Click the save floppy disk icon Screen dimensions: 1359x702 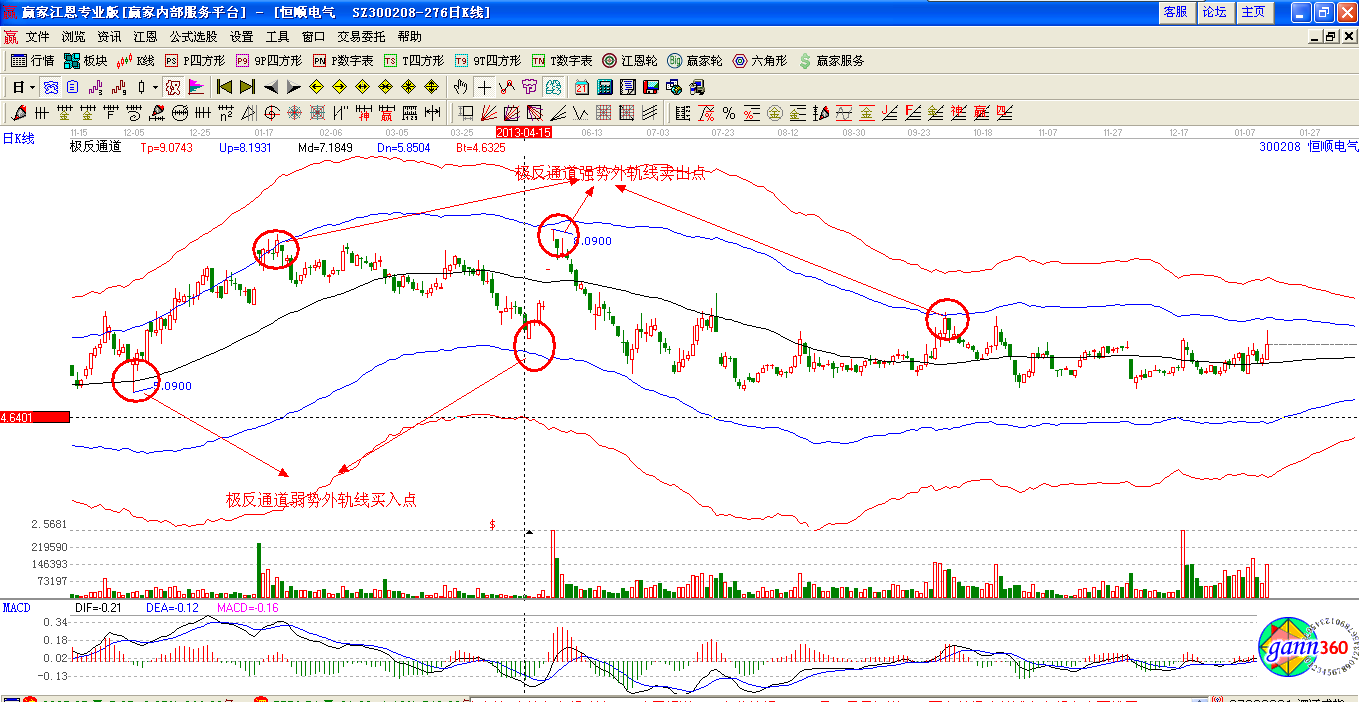tap(651, 87)
